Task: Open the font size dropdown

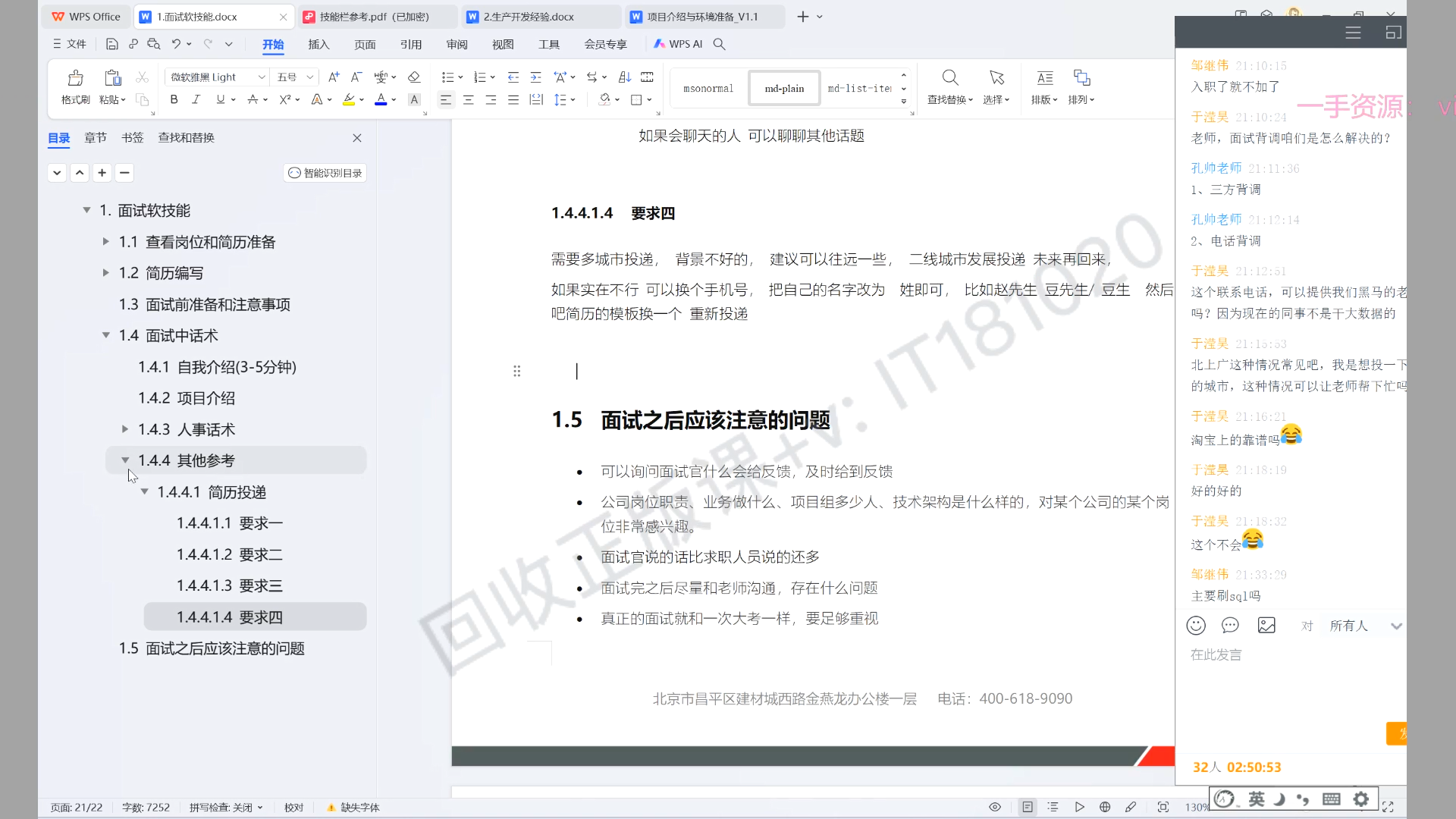Action: [309, 77]
